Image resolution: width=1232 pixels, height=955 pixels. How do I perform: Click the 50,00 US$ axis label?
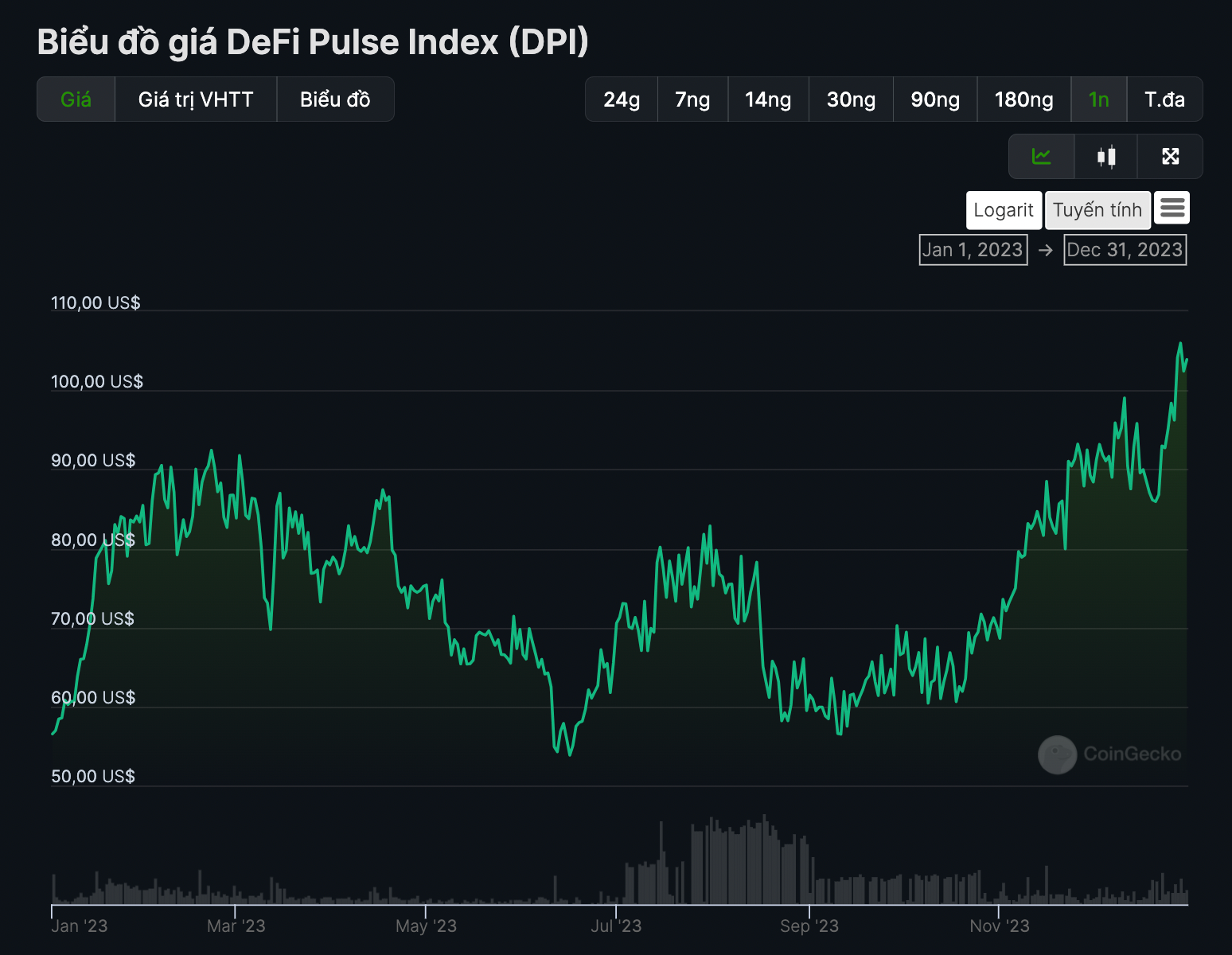[x=93, y=776]
